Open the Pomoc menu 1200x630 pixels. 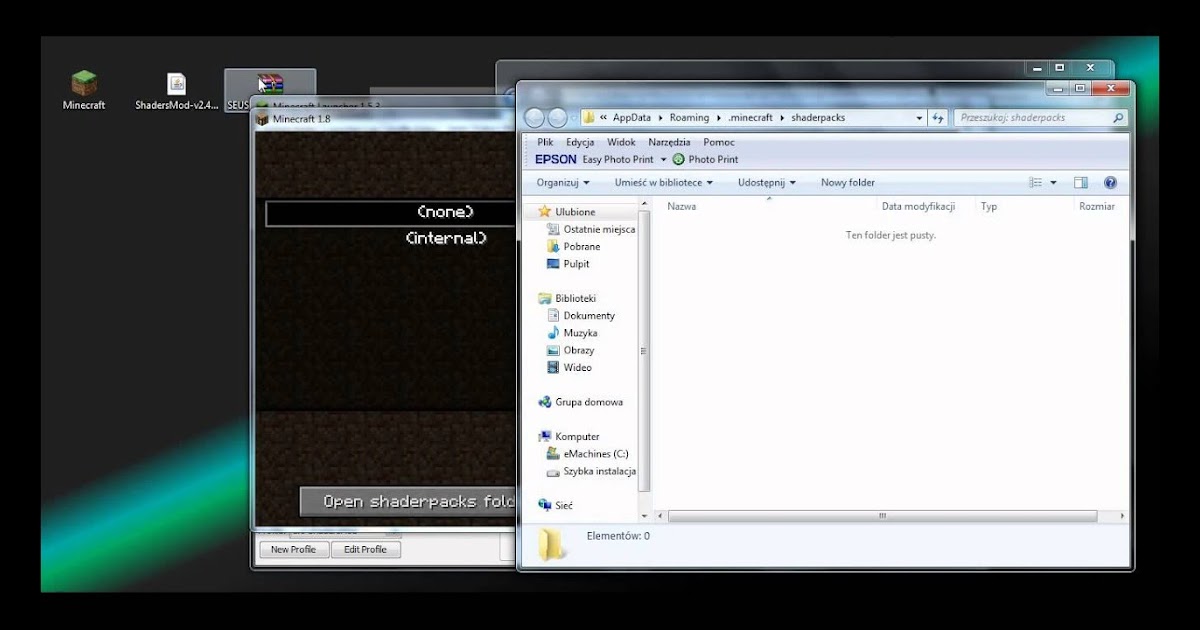pos(719,143)
